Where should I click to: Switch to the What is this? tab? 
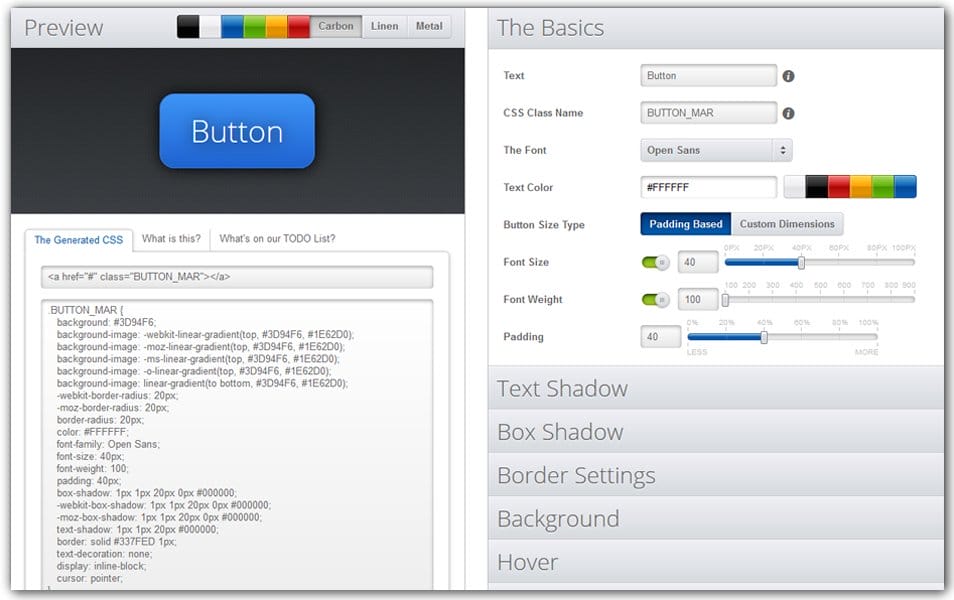coord(171,239)
